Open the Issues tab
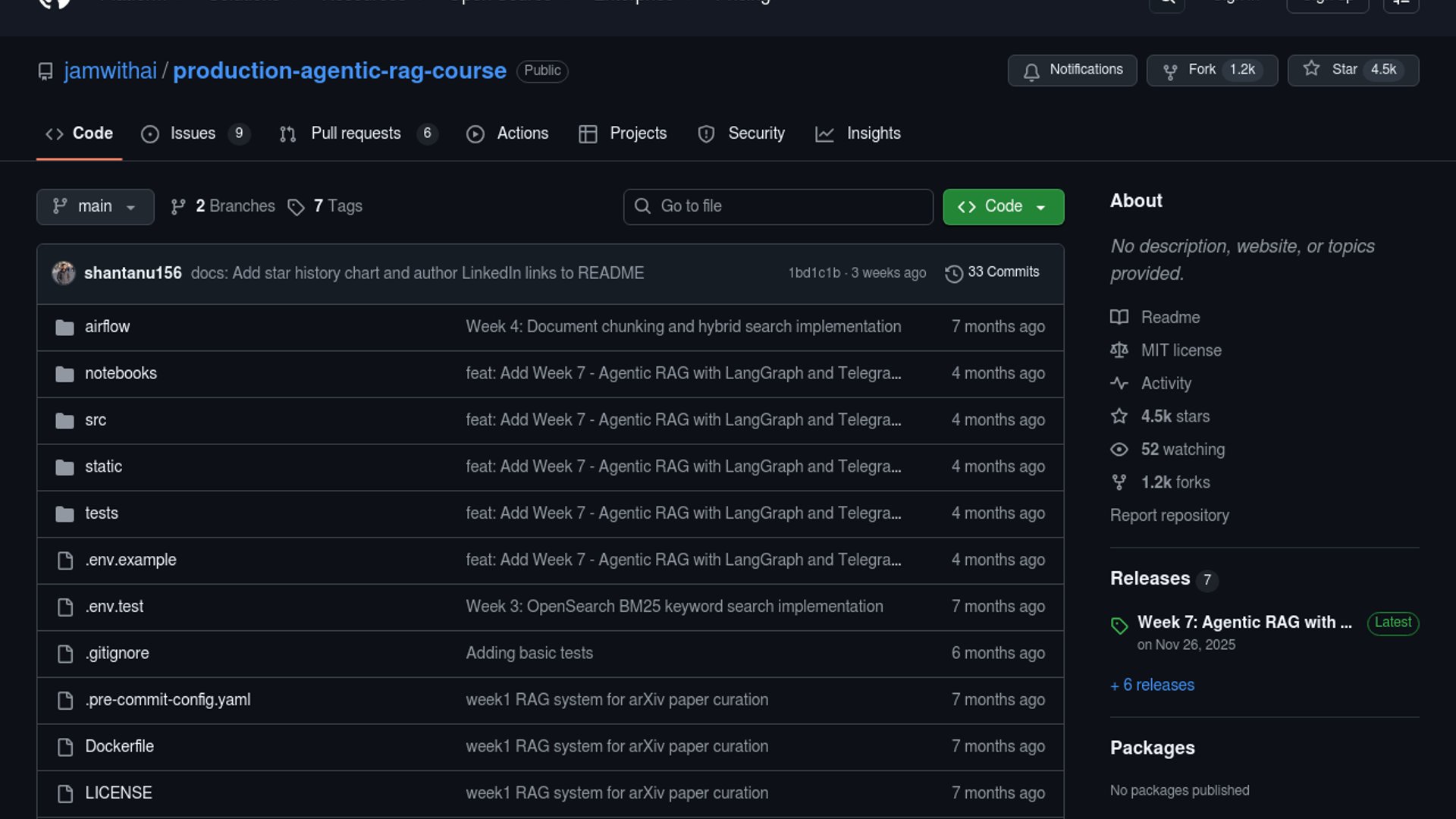The height and width of the screenshot is (819, 1456). click(x=192, y=133)
